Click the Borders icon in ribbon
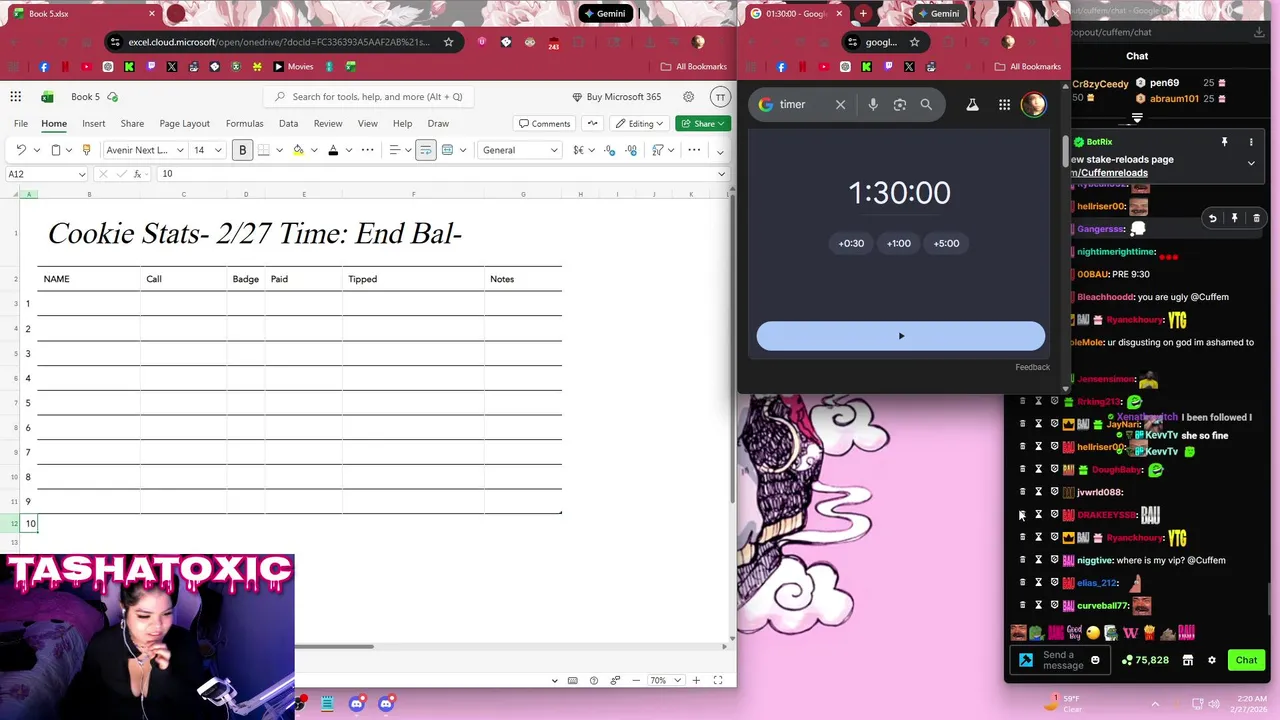Screen dimensions: 1280x720 click(263, 150)
